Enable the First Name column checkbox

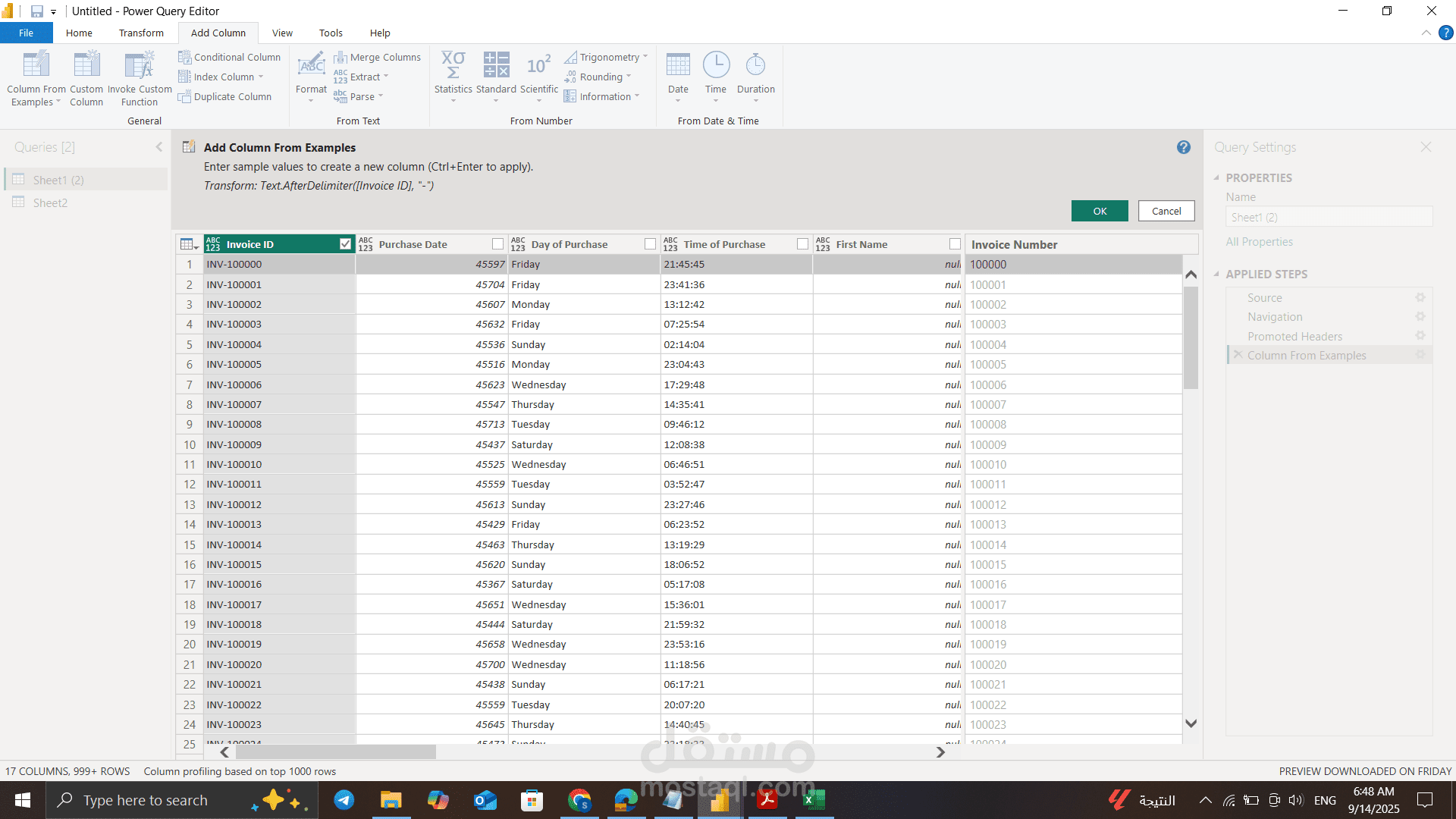(955, 244)
